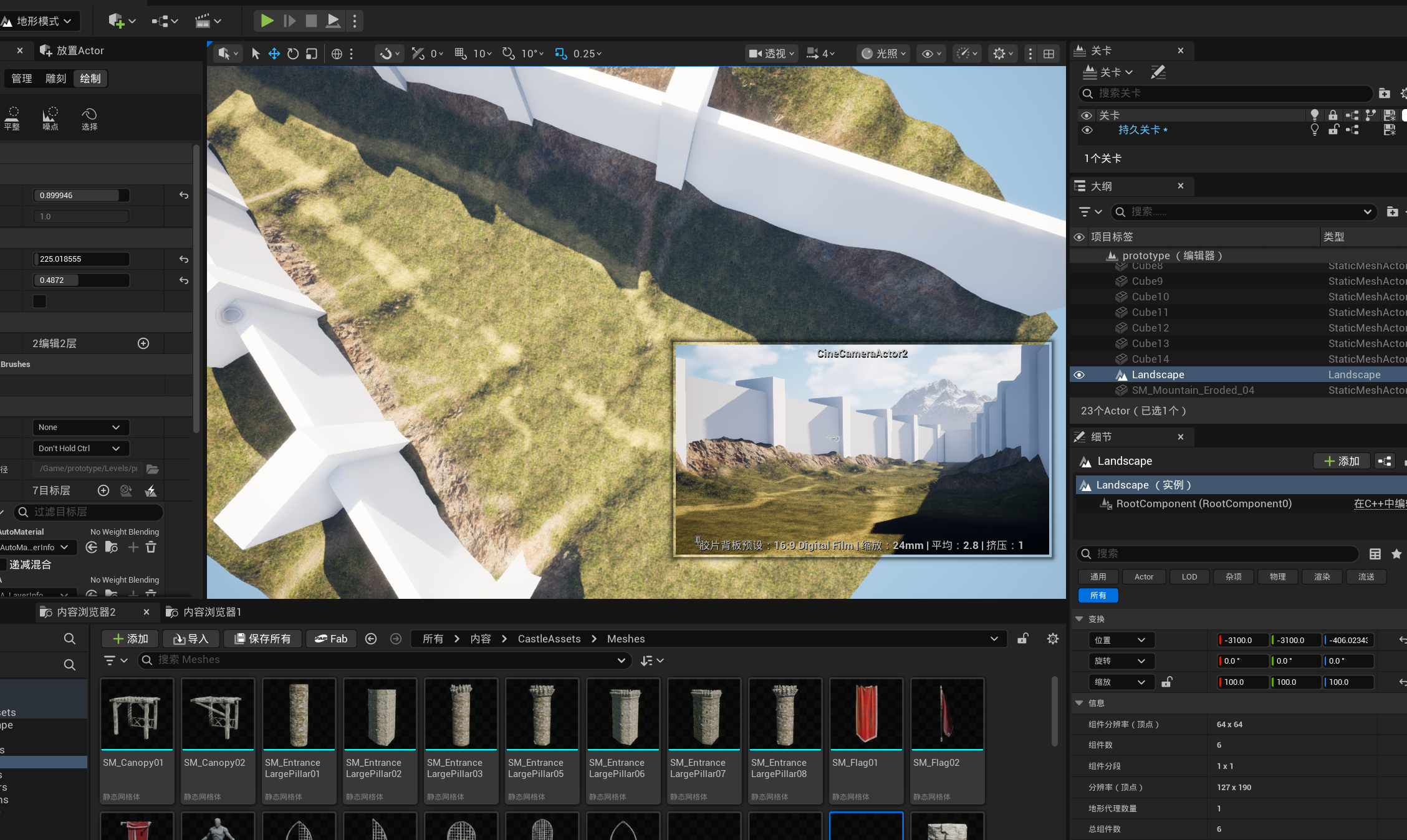Collapse the 变换 transform section
The height and width of the screenshot is (840, 1407).
tap(1079, 619)
